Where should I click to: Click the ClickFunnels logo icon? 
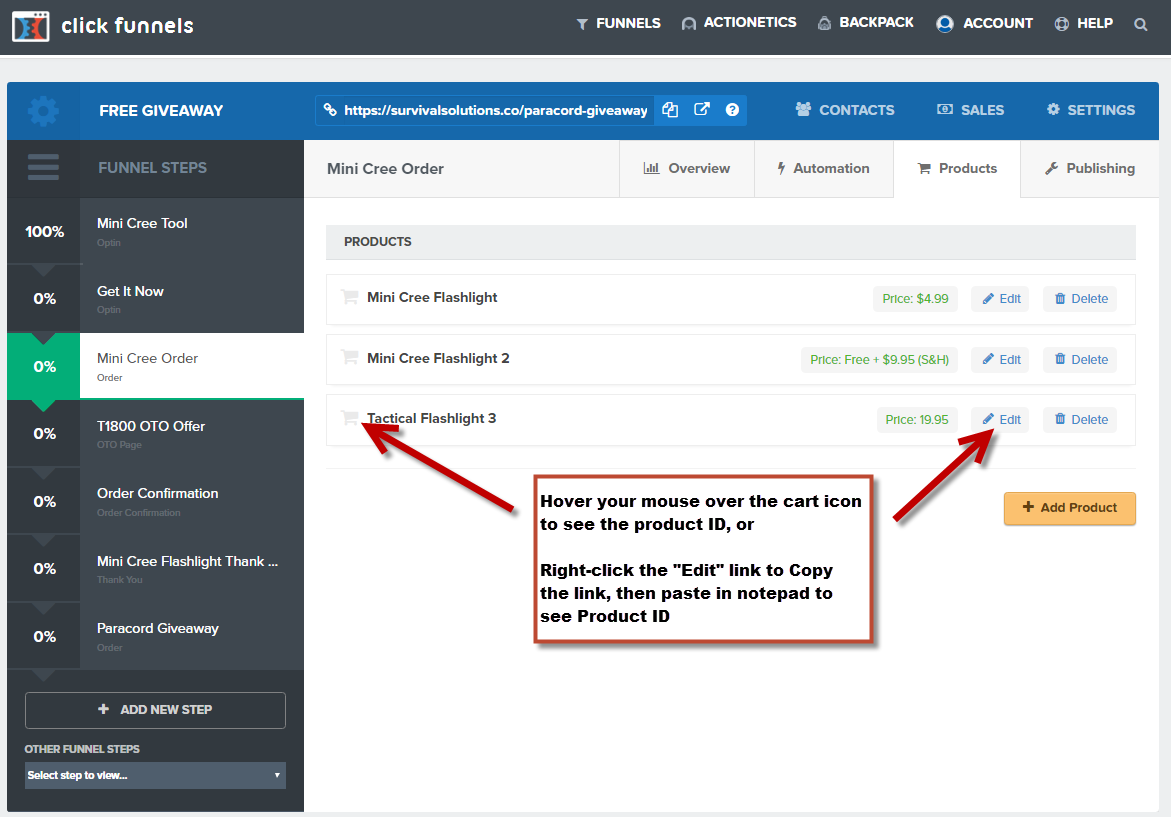click(x=31, y=26)
